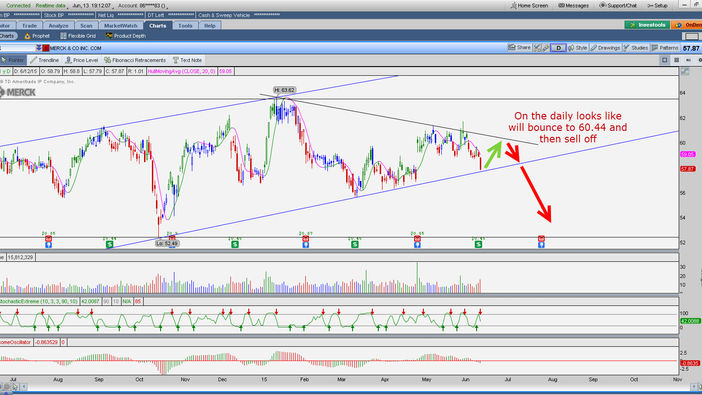
Task: Click the time axis right scroll arrow
Action: pyautogui.click(x=694, y=387)
